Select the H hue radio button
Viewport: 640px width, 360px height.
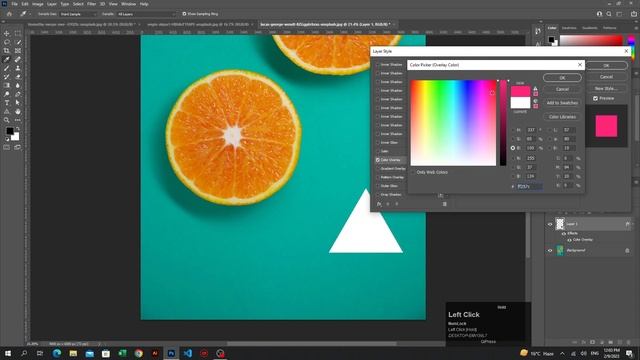[x=513, y=130]
